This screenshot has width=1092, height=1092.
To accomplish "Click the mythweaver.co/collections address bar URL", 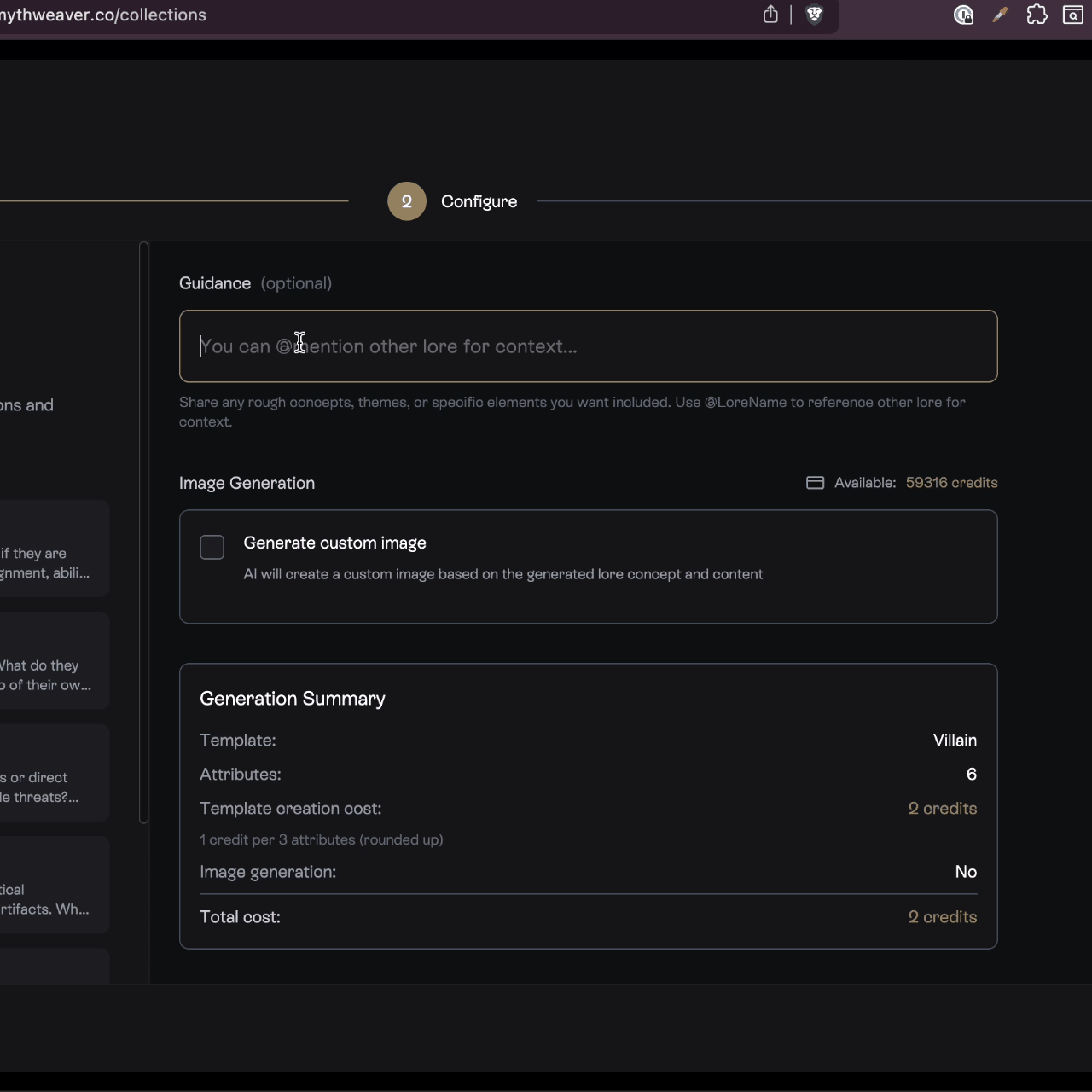I will (102, 15).
